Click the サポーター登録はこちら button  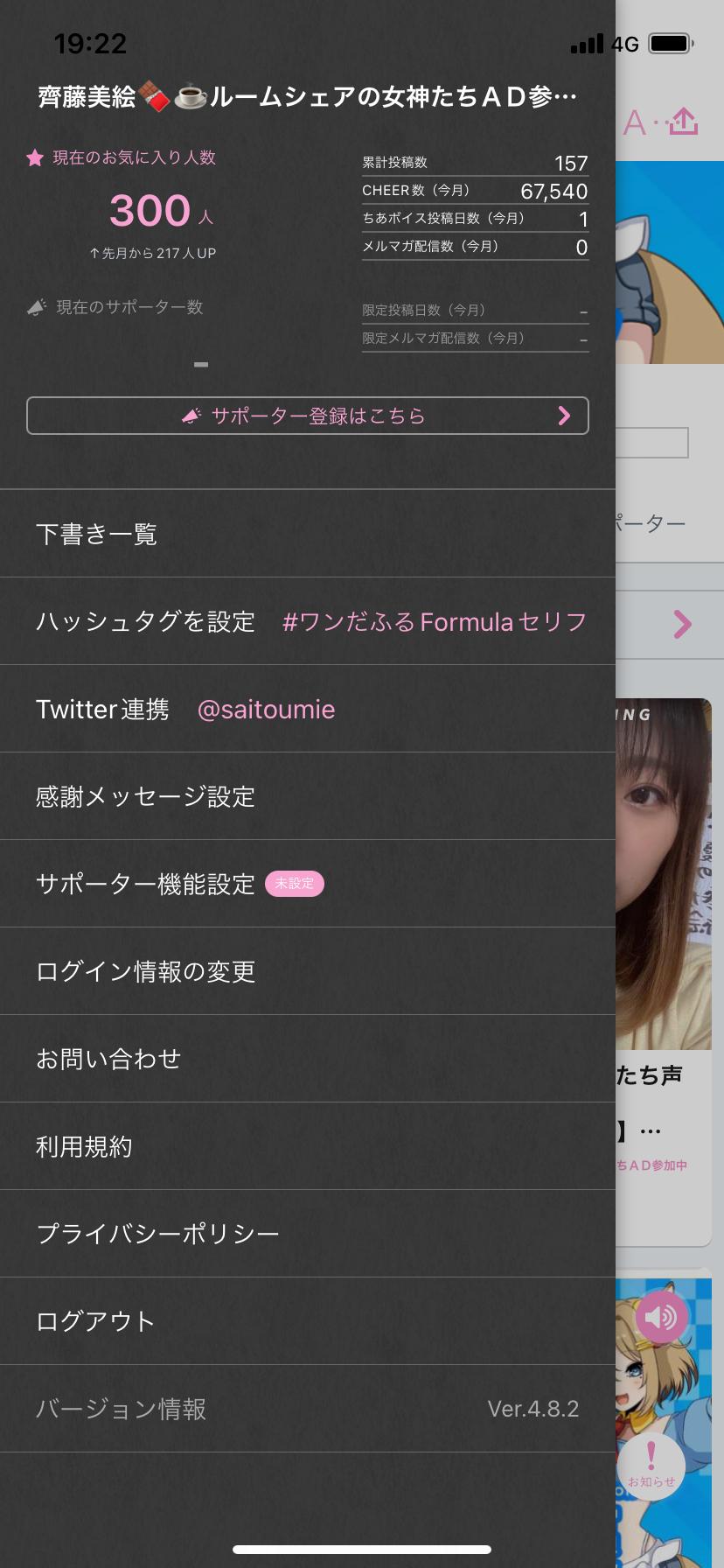pyautogui.click(x=308, y=416)
